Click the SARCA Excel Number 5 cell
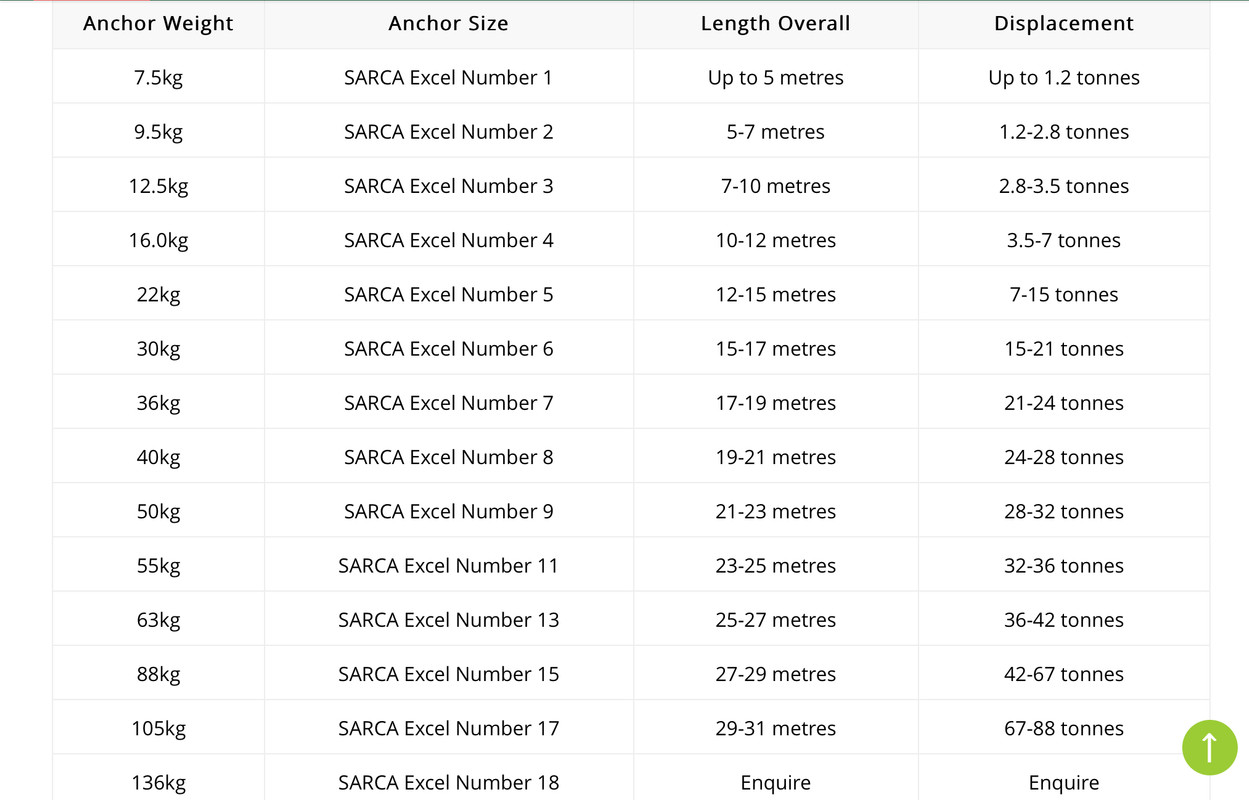This screenshot has height=800, width=1249. click(x=449, y=294)
